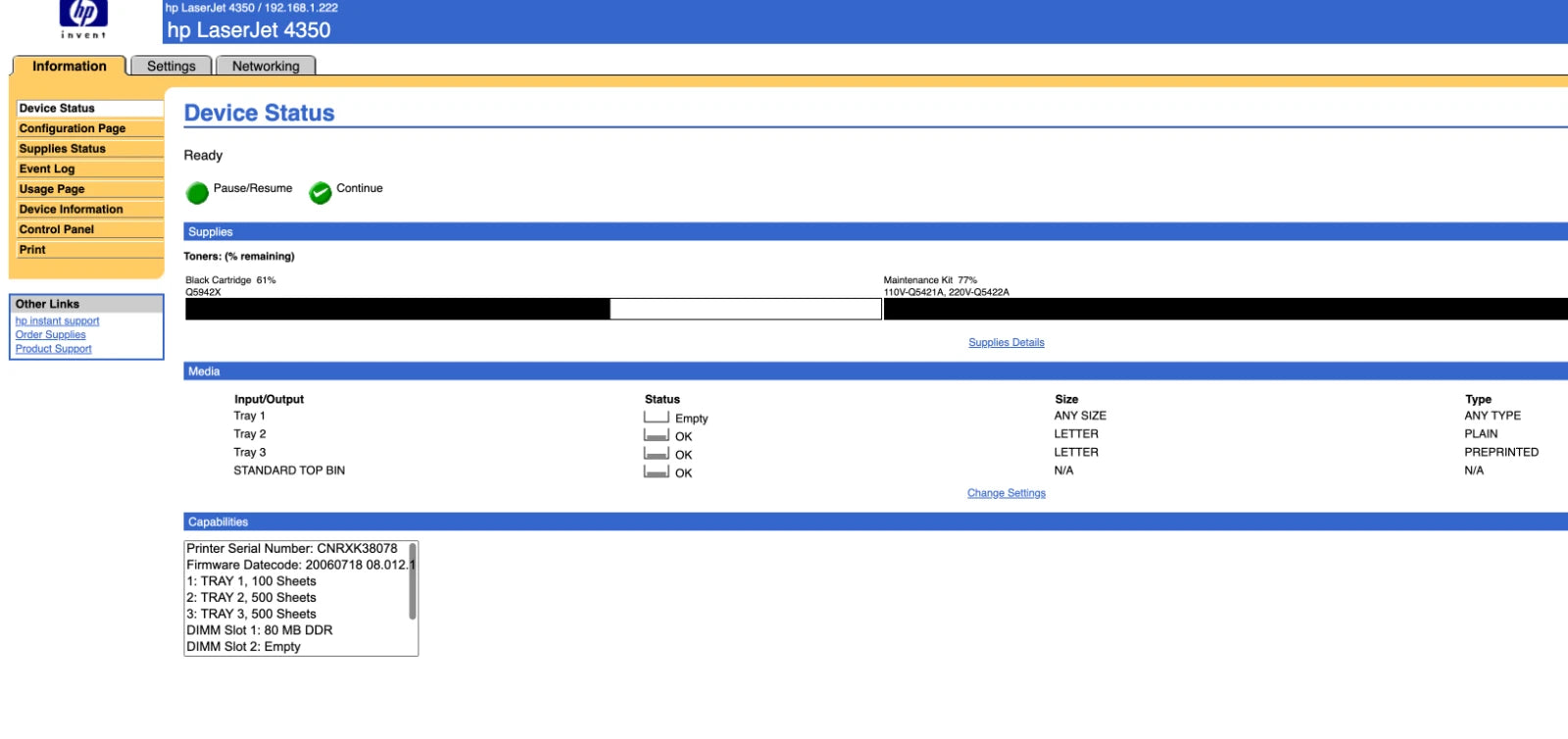The height and width of the screenshot is (739, 1568).
Task: Open the Product Support link
Action: (54, 349)
